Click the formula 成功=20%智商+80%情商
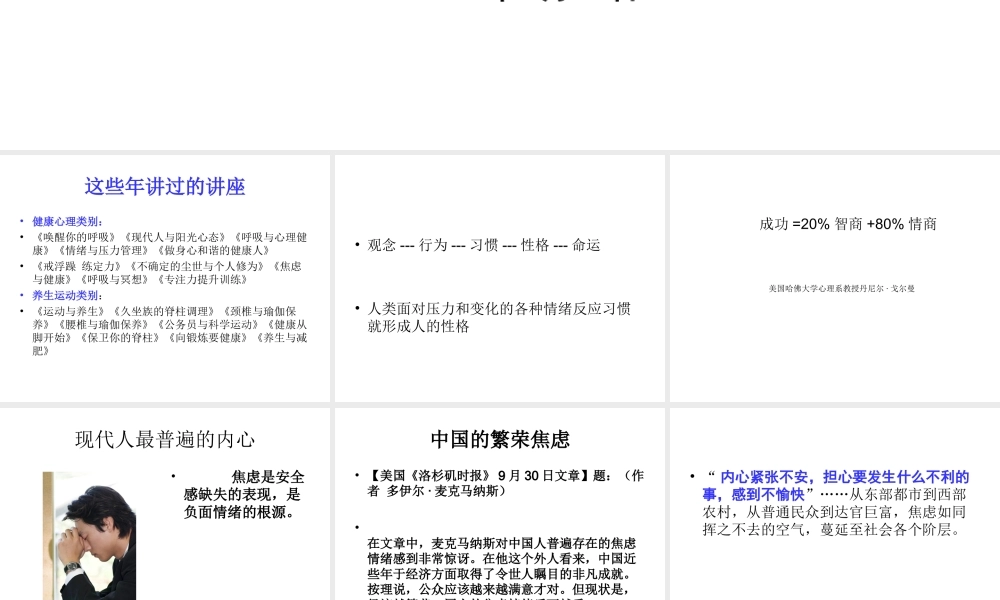 click(848, 223)
